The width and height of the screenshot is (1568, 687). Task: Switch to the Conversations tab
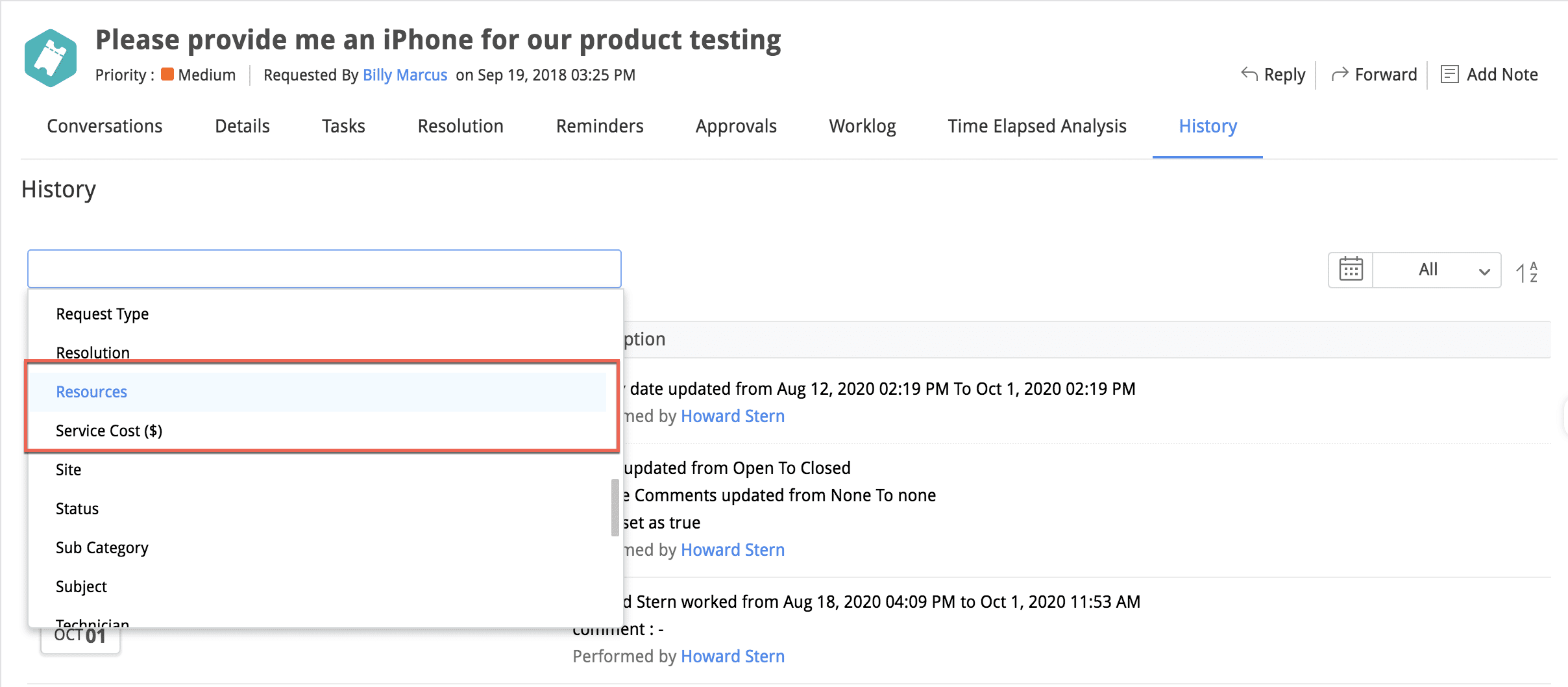click(104, 126)
